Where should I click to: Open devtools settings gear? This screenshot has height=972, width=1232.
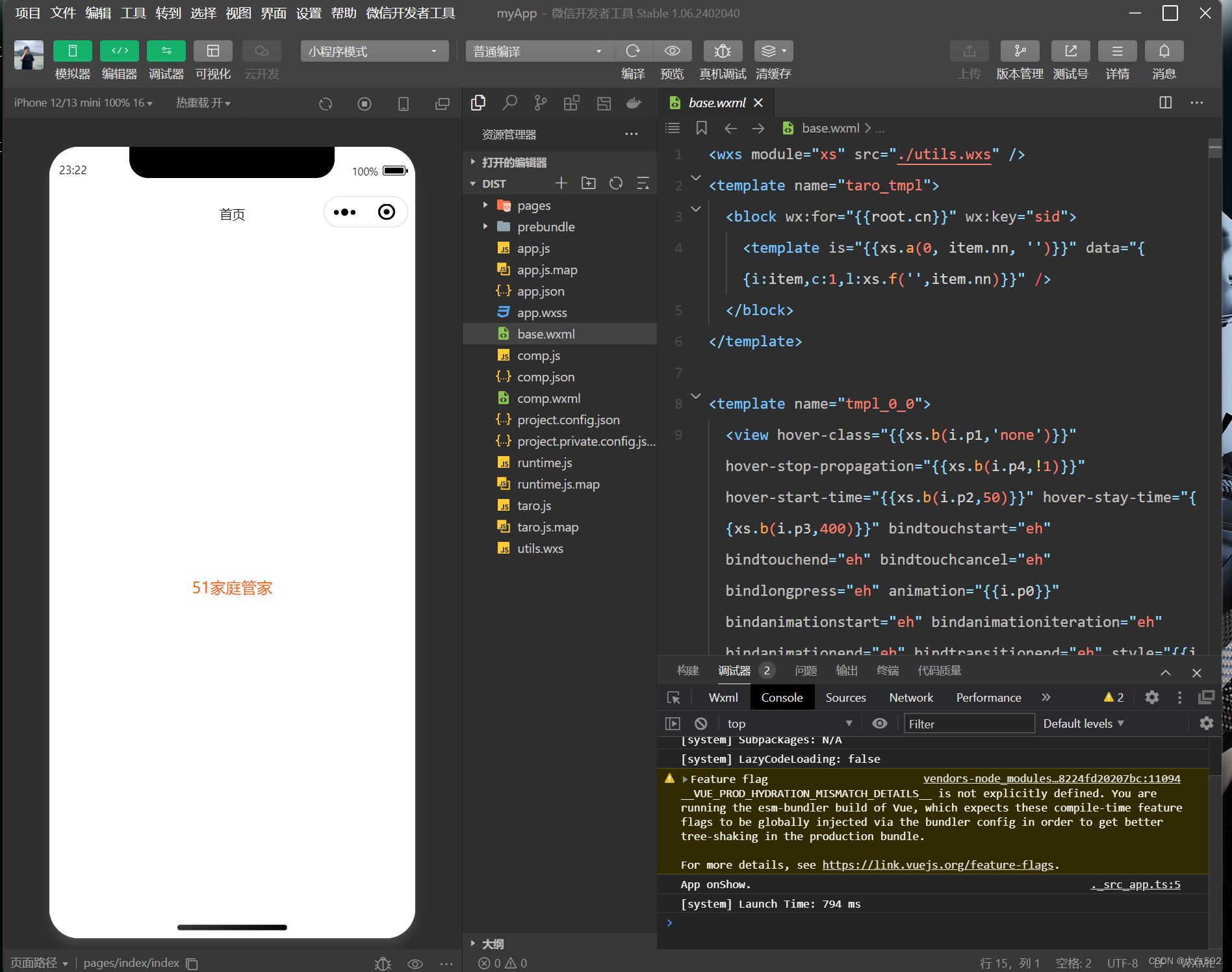point(1152,697)
